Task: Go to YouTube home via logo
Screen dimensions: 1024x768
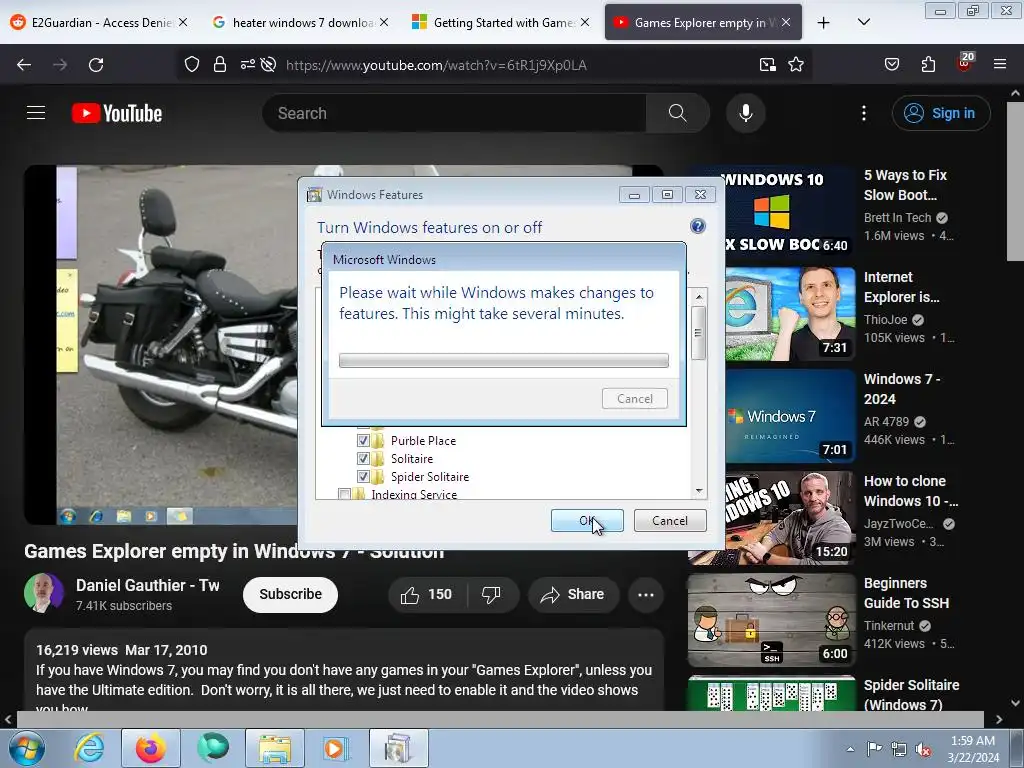Action: tap(117, 113)
